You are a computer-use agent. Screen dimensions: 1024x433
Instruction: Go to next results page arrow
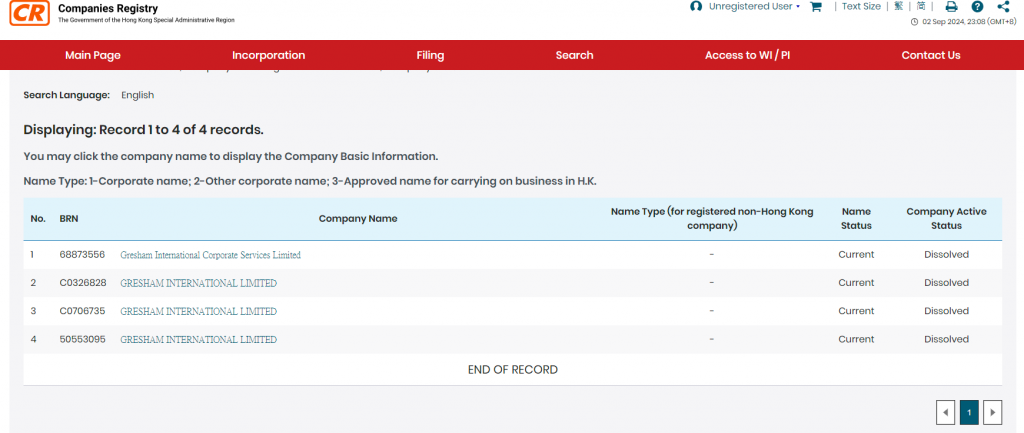tap(993, 412)
